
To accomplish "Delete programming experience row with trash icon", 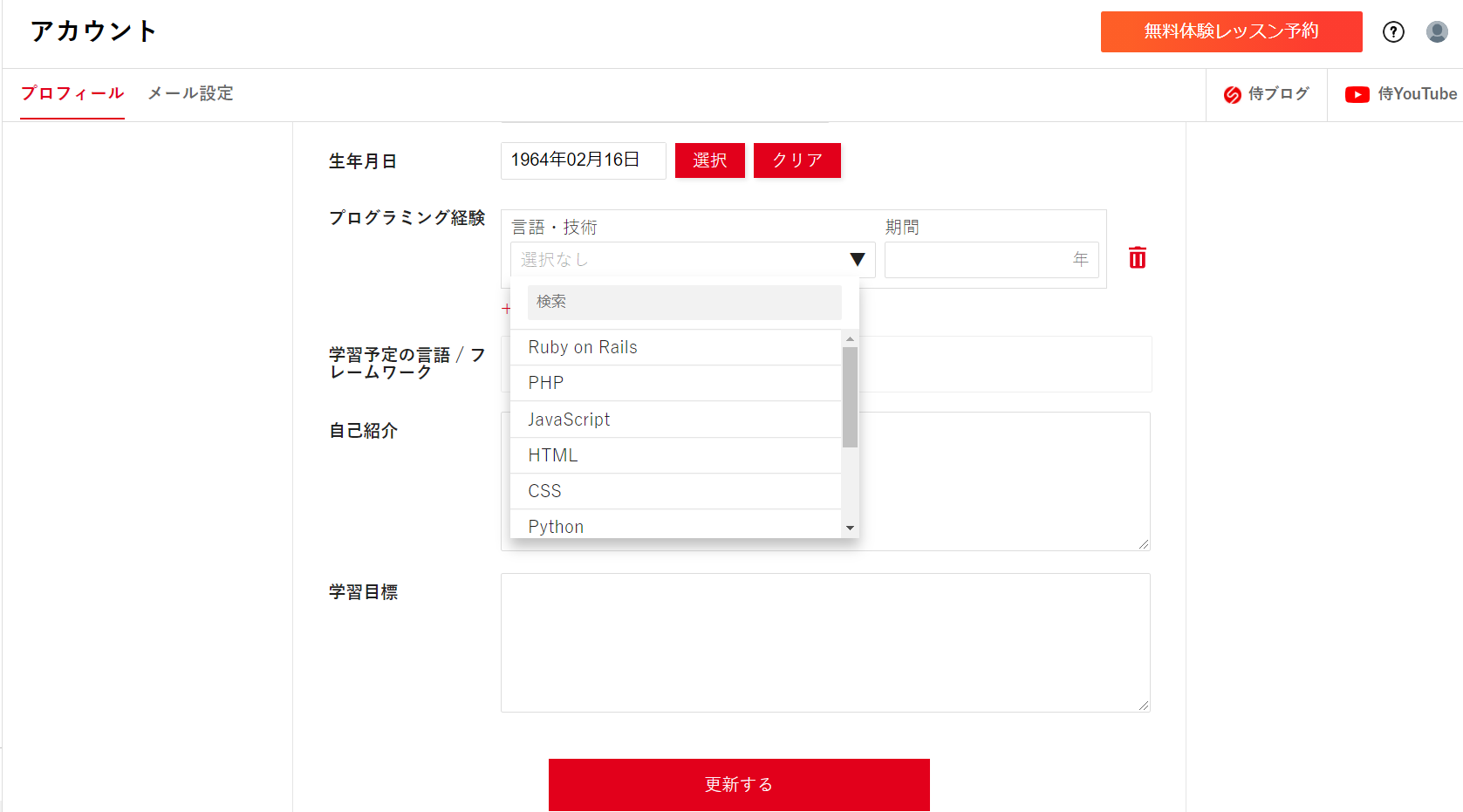I will pos(1137,258).
